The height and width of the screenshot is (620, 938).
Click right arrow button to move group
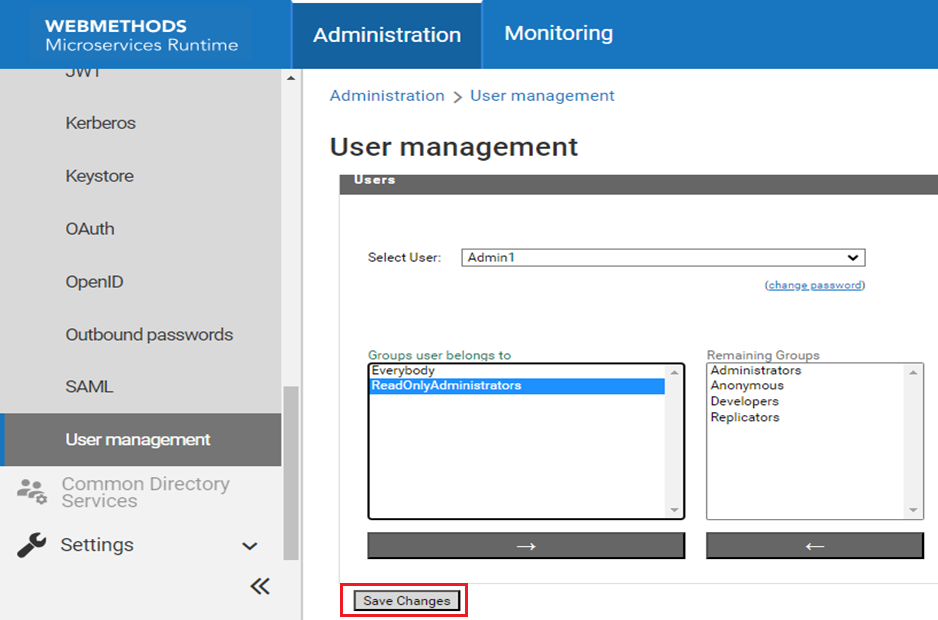pos(526,545)
